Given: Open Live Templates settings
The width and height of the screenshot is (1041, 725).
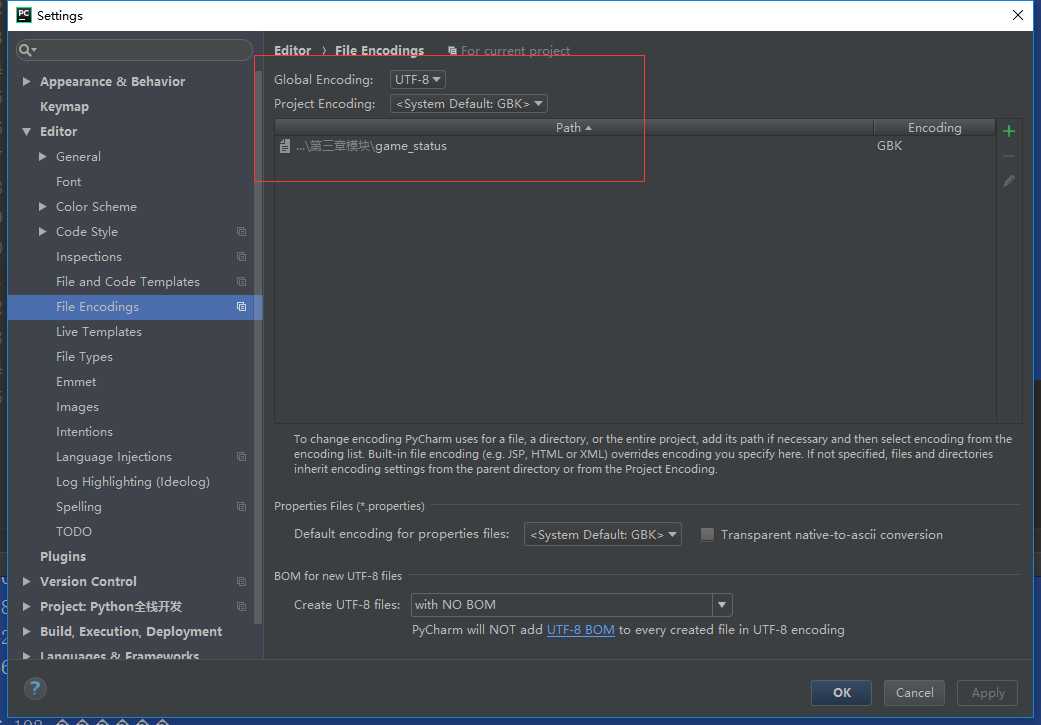Looking at the screenshot, I should tap(99, 332).
